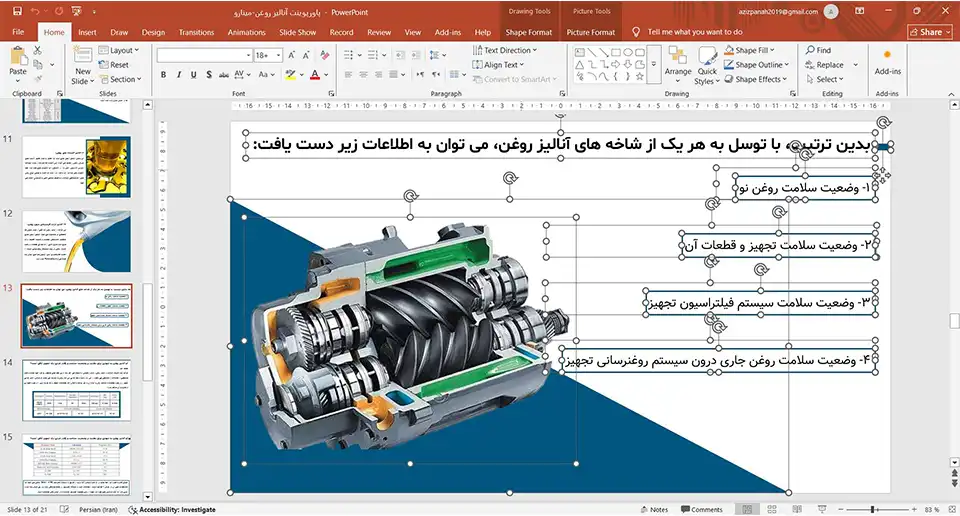Expand the Shape Fill dropdown

coord(772,50)
